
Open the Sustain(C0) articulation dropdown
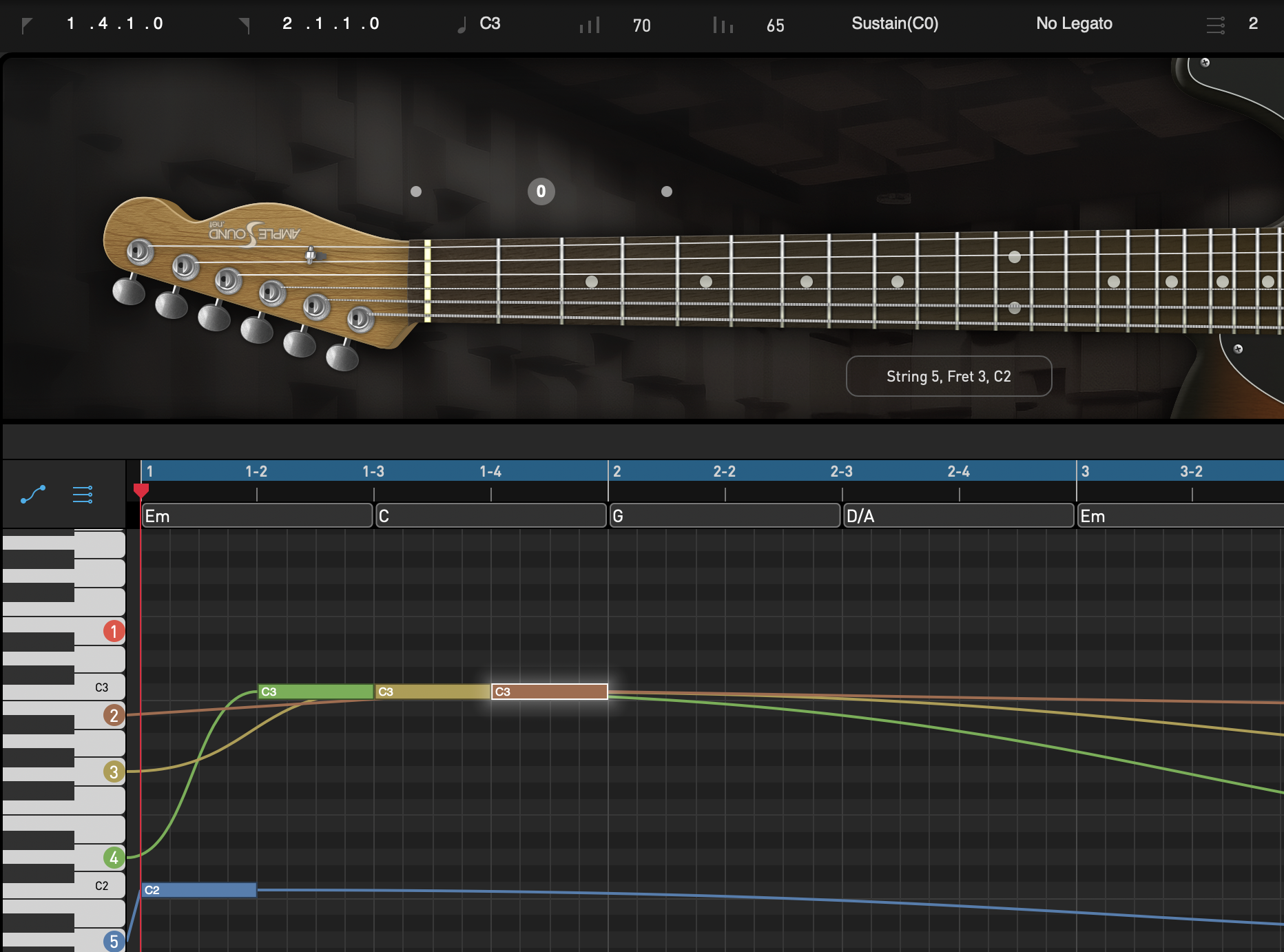point(895,23)
